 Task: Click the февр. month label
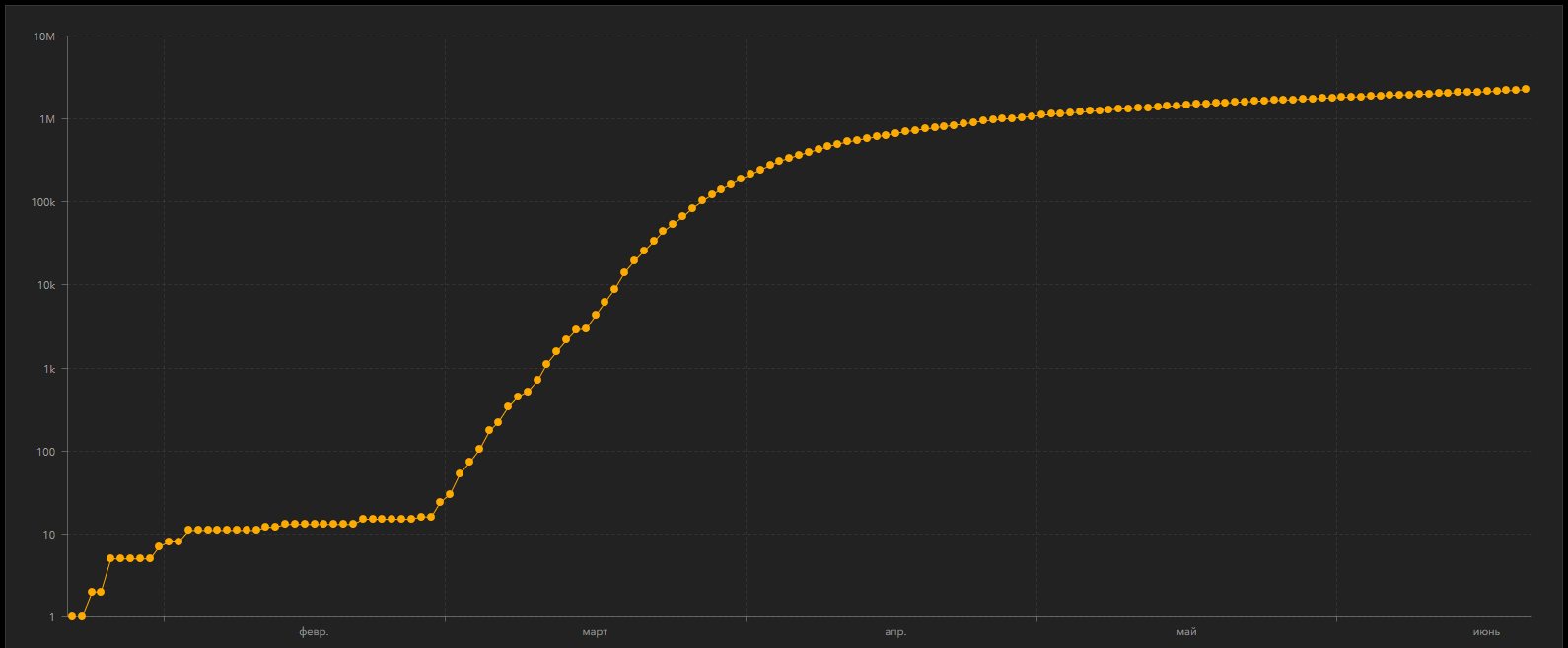(x=314, y=632)
